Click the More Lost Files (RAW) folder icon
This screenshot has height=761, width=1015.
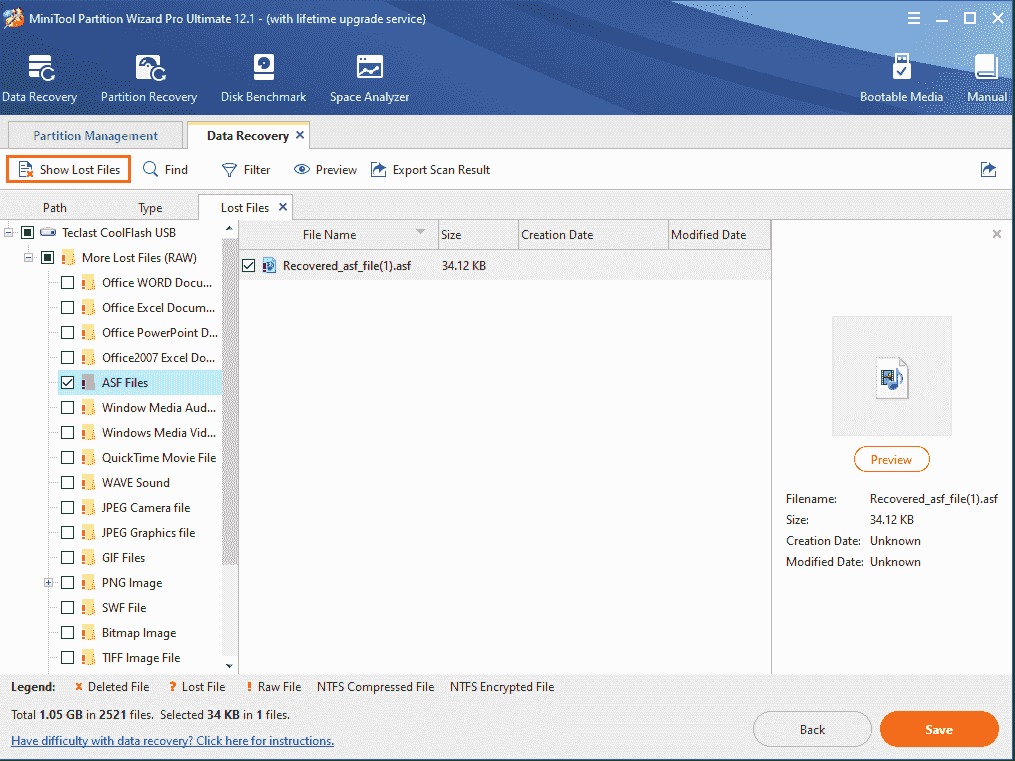68,258
